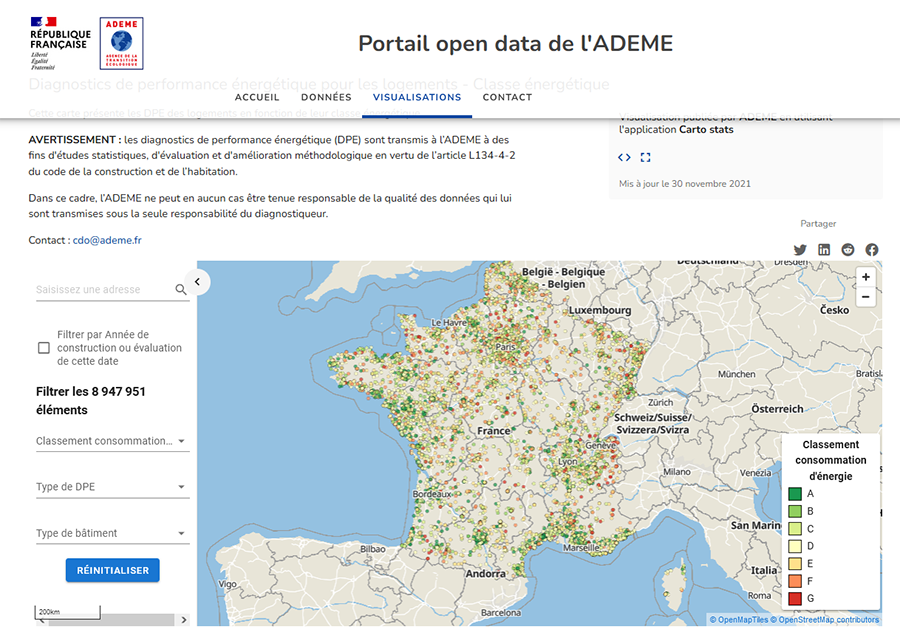Open the Type de bâtiment dropdown
Screen dimensions: 900x638
coord(112,532)
